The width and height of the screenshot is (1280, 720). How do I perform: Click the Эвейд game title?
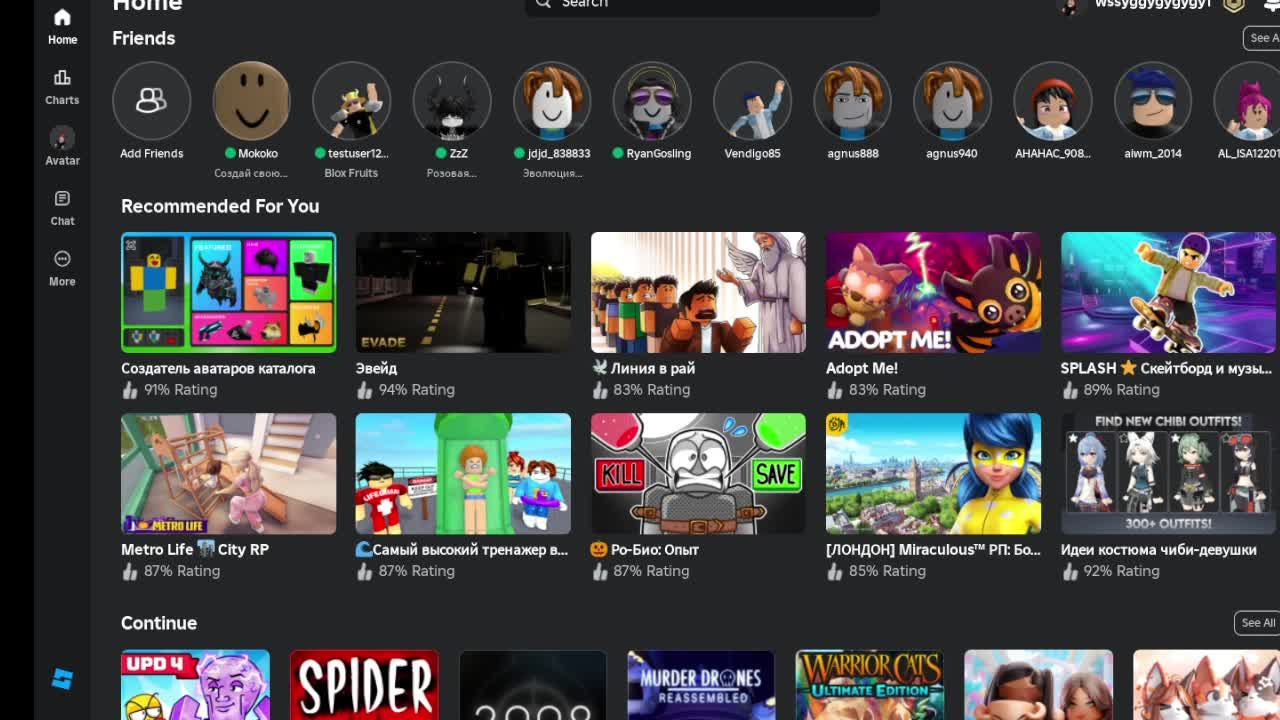click(376, 368)
